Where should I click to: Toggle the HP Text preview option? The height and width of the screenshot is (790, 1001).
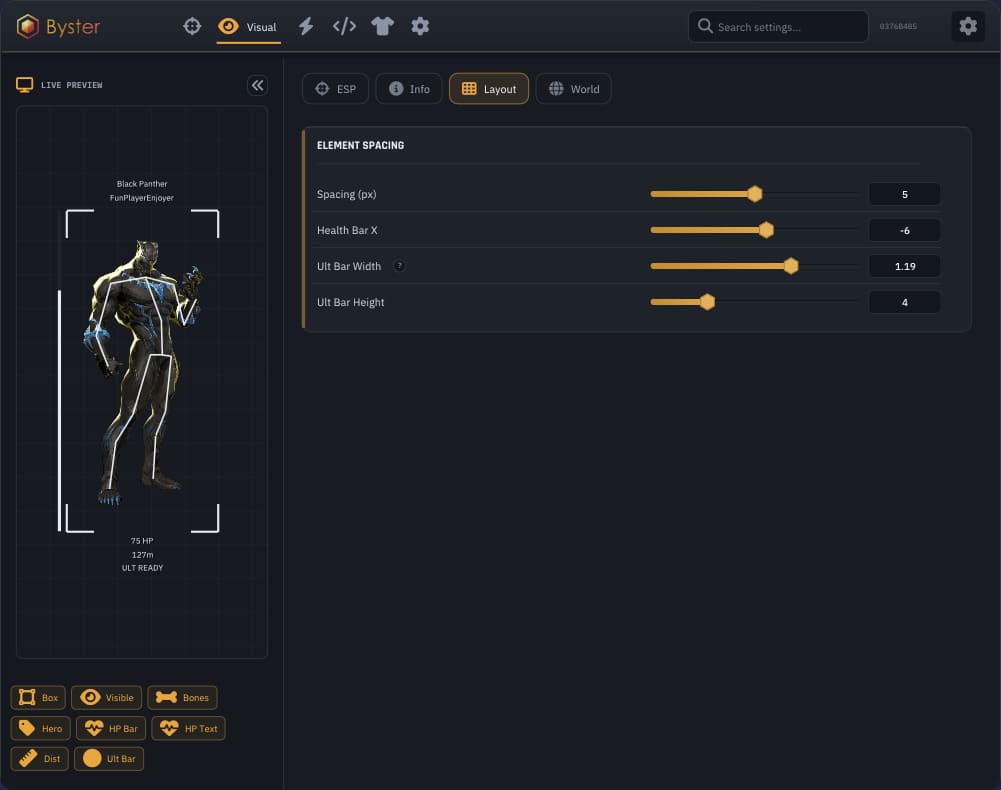(x=188, y=728)
